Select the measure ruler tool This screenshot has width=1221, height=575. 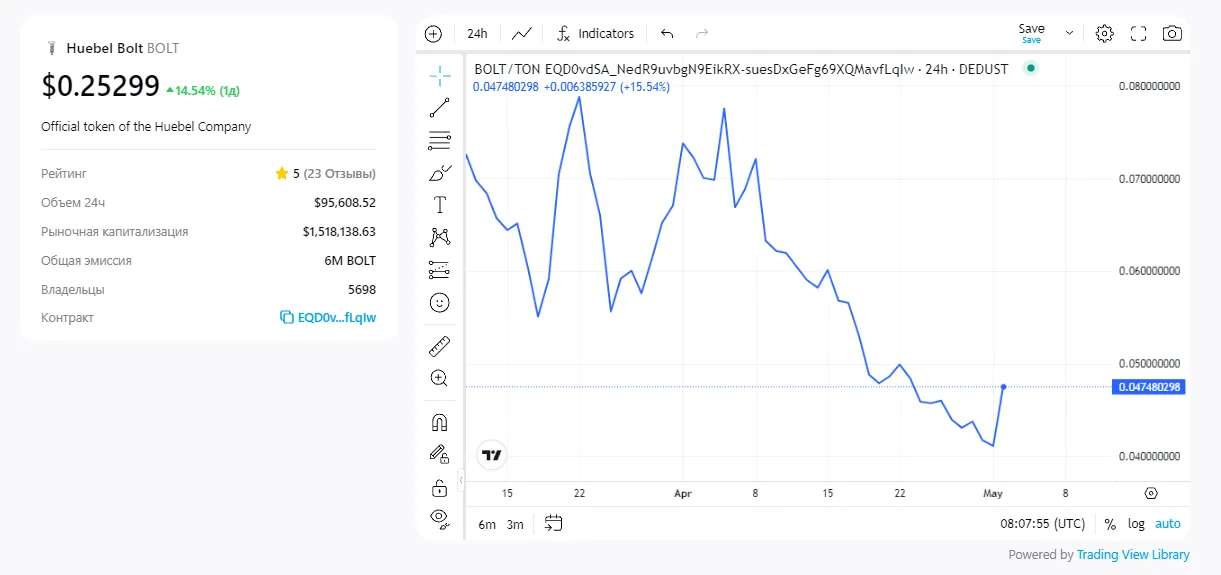pos(439,347)
